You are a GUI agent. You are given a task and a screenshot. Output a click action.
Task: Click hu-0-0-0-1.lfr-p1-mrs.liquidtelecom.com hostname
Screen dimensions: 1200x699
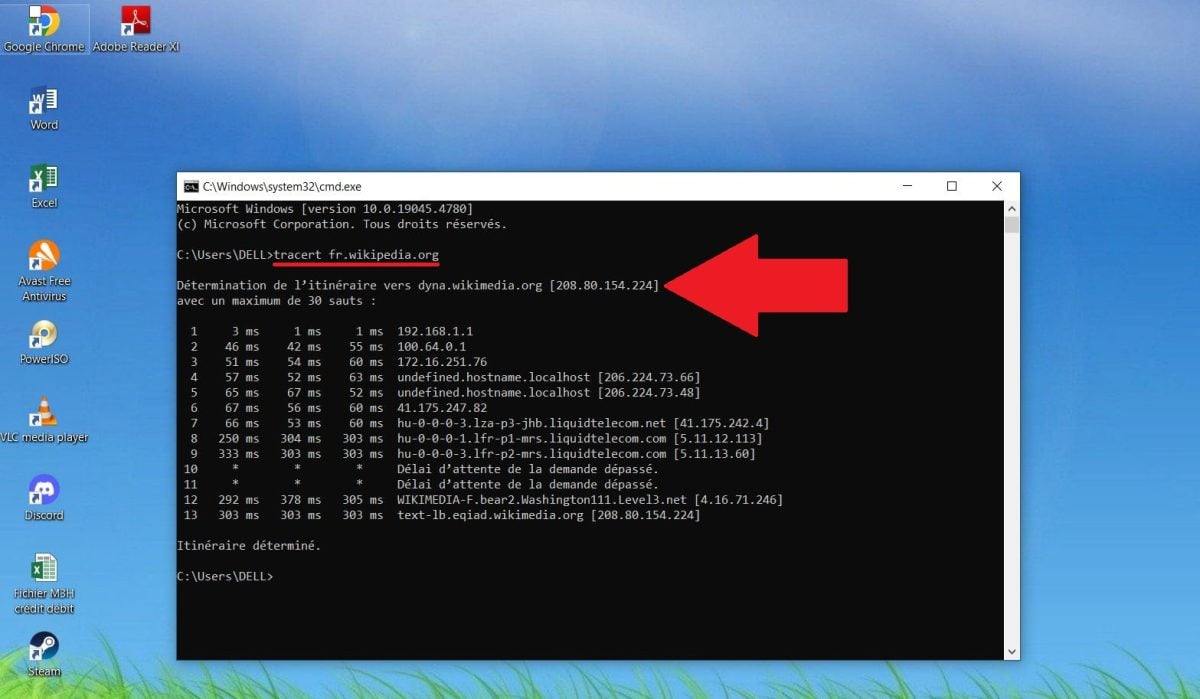(532, 439)
